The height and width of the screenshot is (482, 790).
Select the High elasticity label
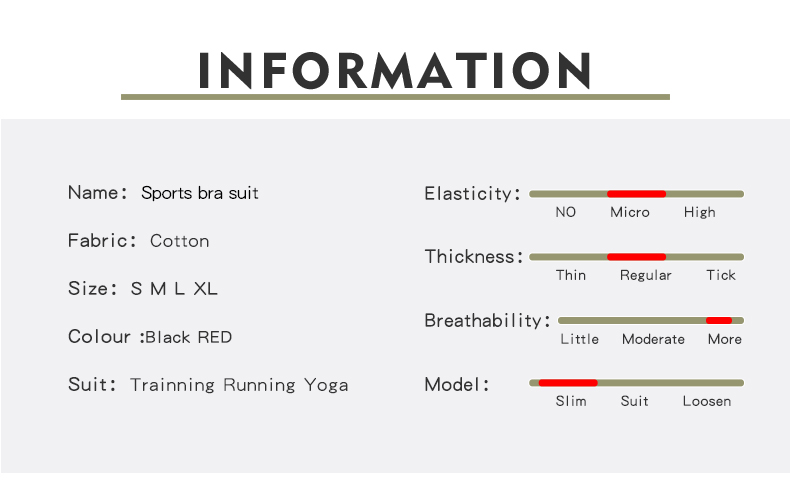pyautogui.click(x=699, y=212)
